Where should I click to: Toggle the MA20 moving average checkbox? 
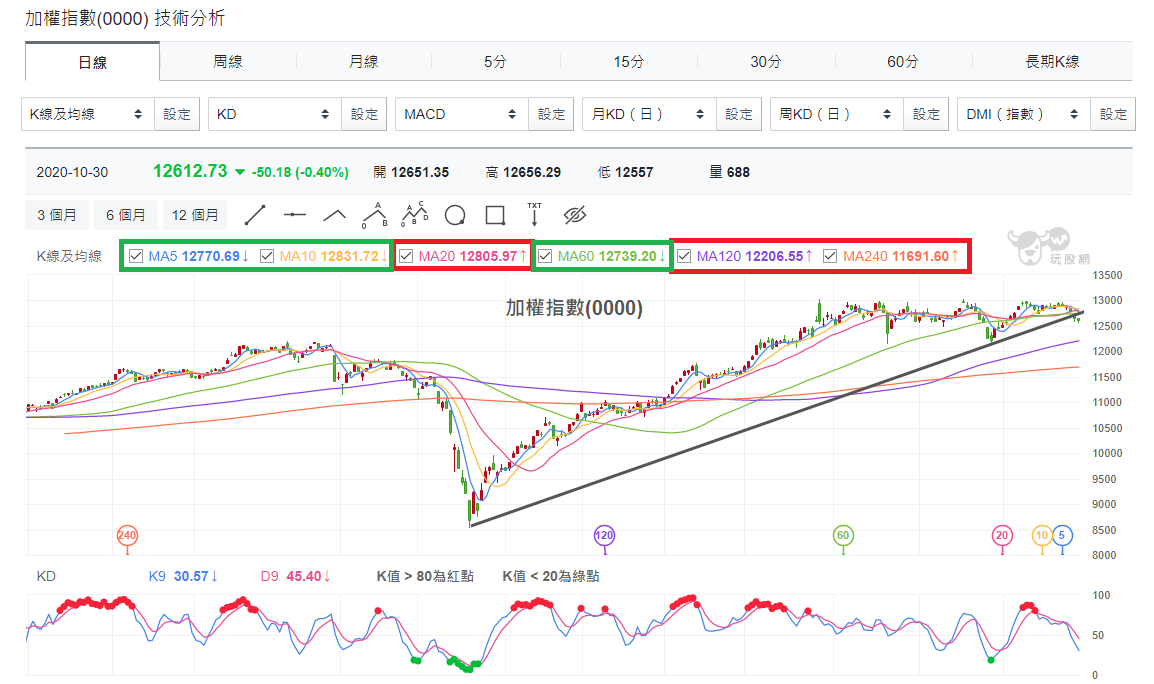coord(406,256)
